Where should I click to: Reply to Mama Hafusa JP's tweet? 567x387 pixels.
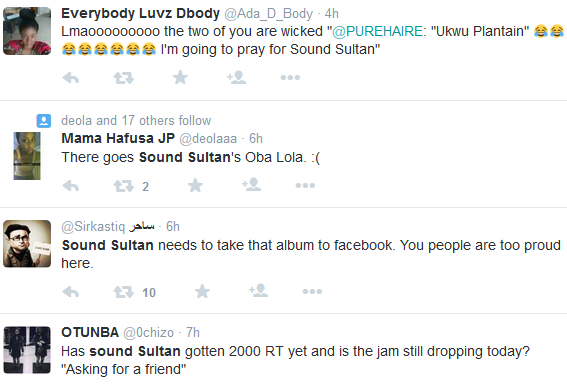pos(71,186)
